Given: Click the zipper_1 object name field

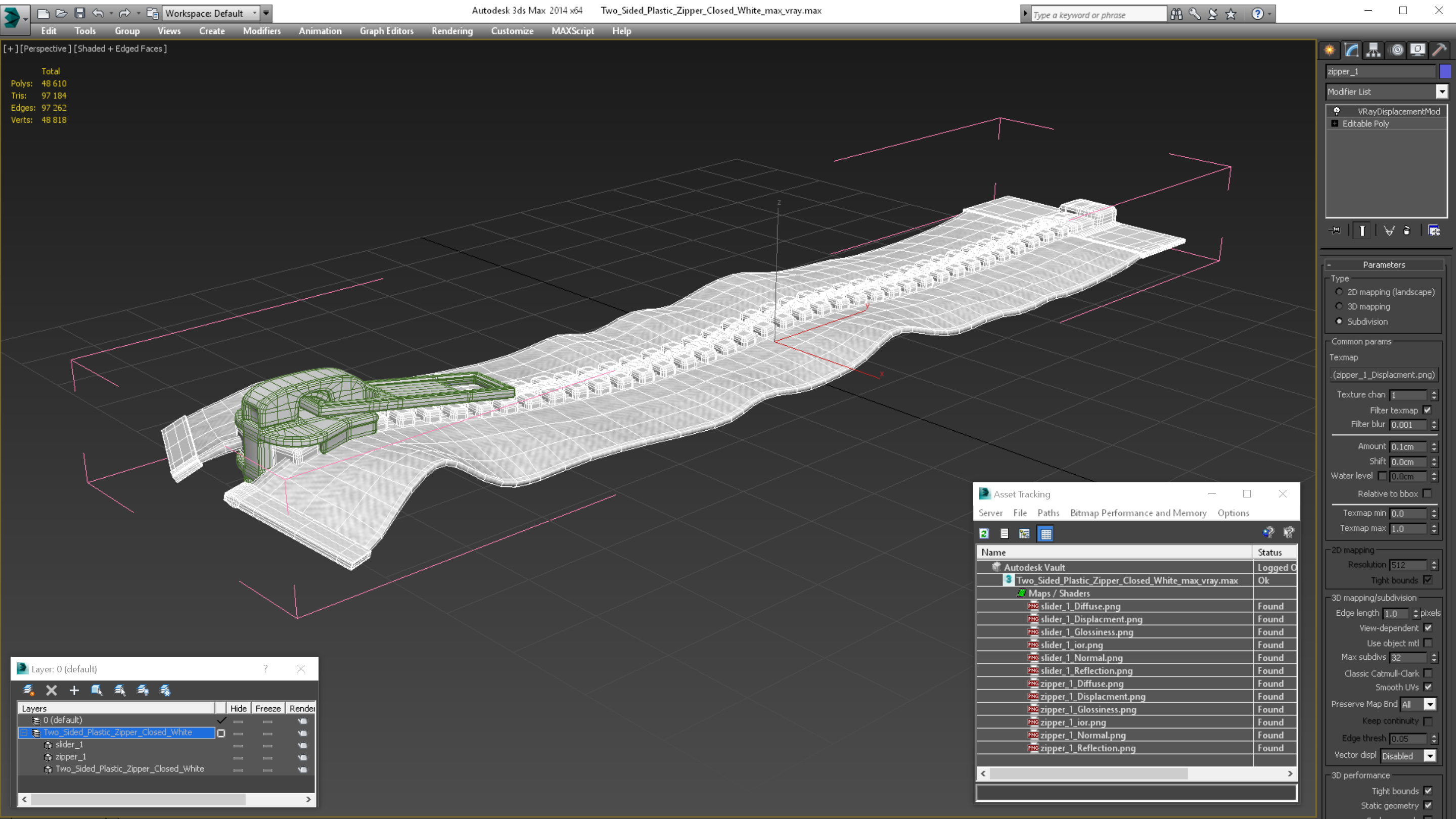Looking at the screenshot, I should click(x=1380, y=71).
